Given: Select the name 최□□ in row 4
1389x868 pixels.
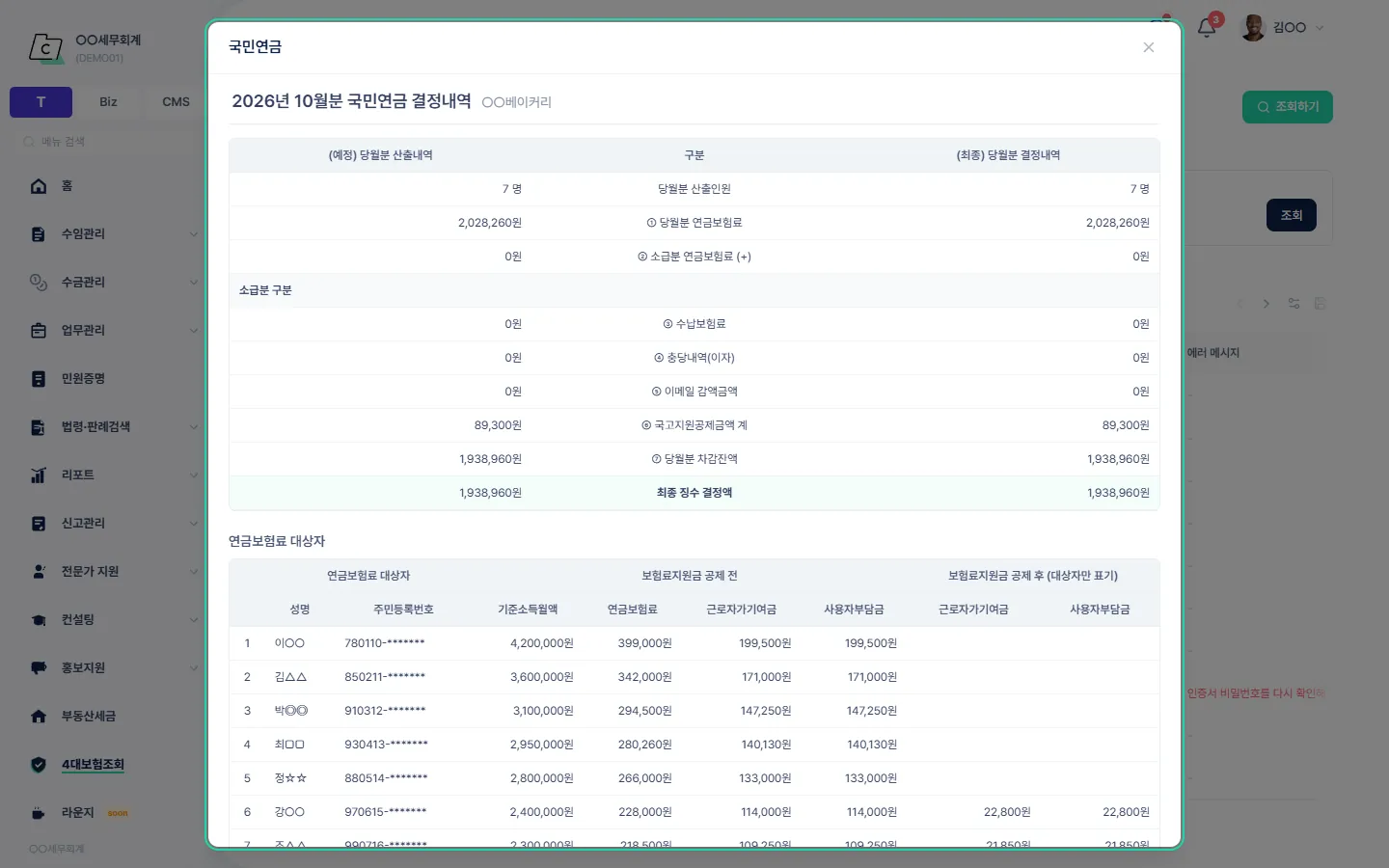Looking at the screenshot, I should (289, 745).
